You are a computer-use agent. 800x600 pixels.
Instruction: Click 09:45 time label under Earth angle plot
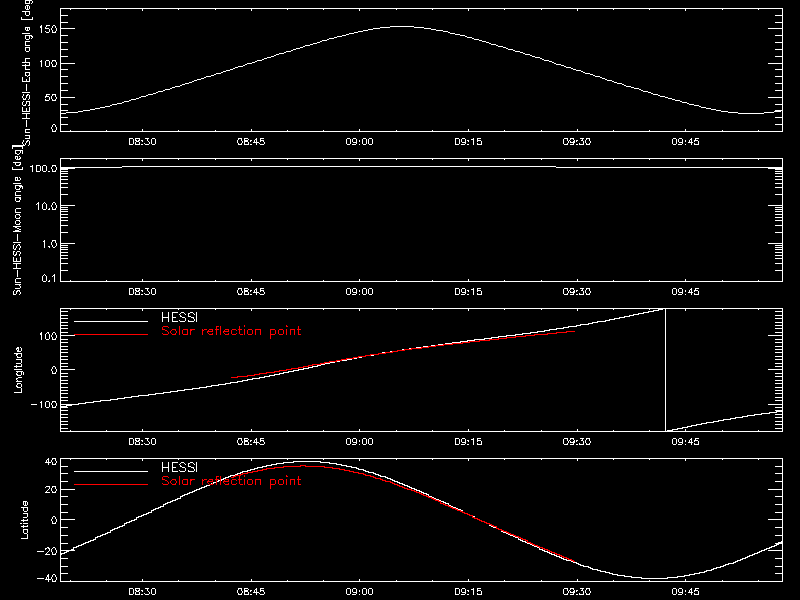686,142
